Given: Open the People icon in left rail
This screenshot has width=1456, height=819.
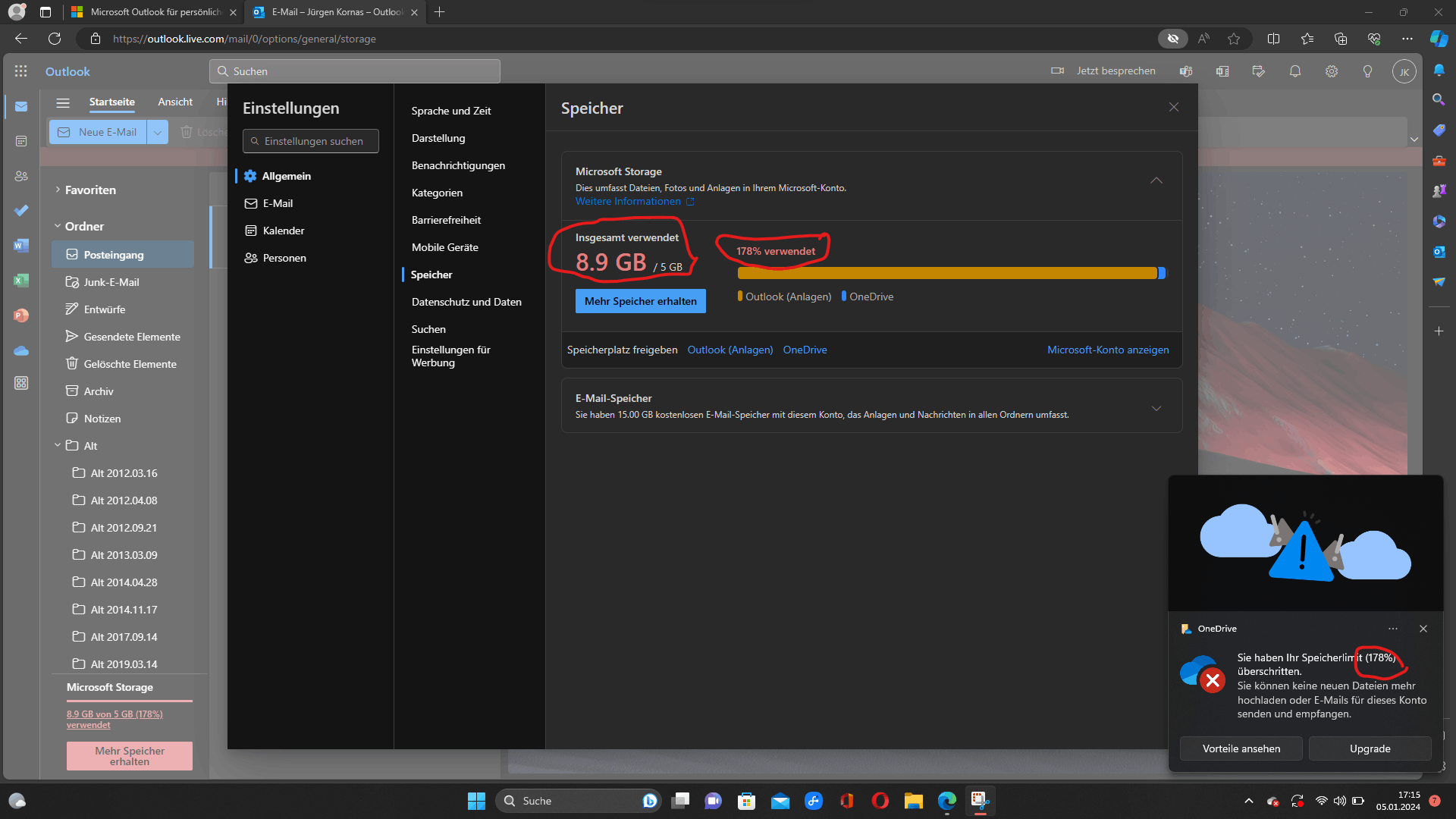Looking at the screenshot, I should point(21,176).
